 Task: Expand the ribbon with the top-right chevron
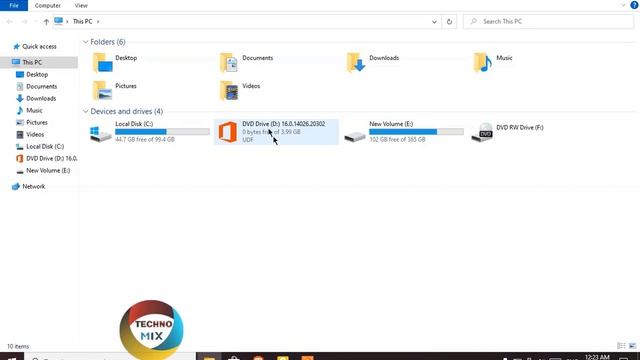coord(623,5)
